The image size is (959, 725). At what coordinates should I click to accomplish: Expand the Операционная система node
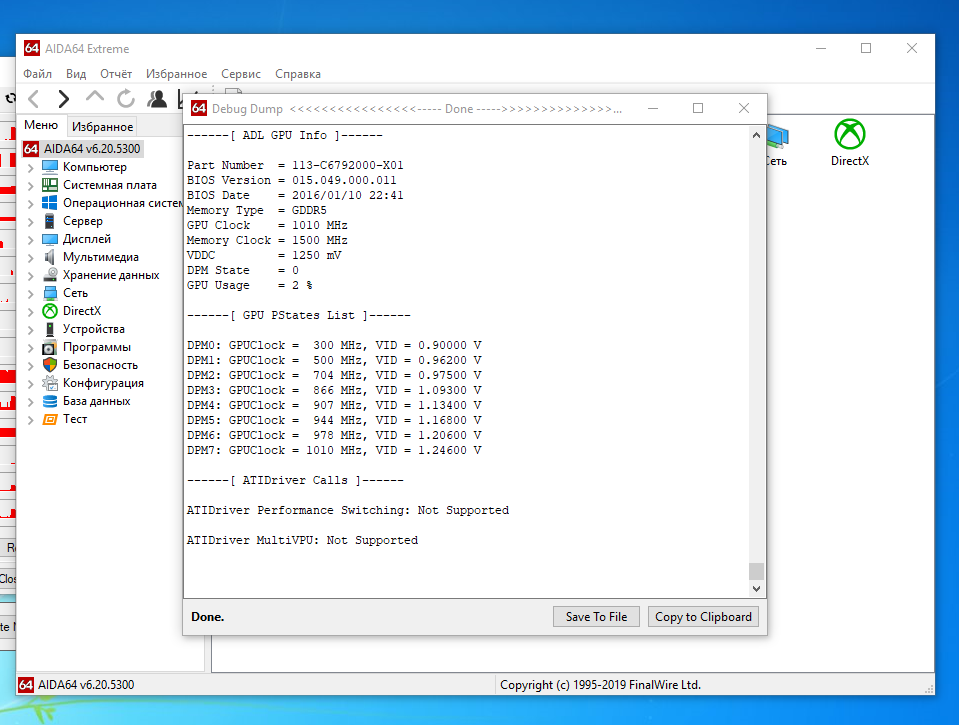[31, 204]
